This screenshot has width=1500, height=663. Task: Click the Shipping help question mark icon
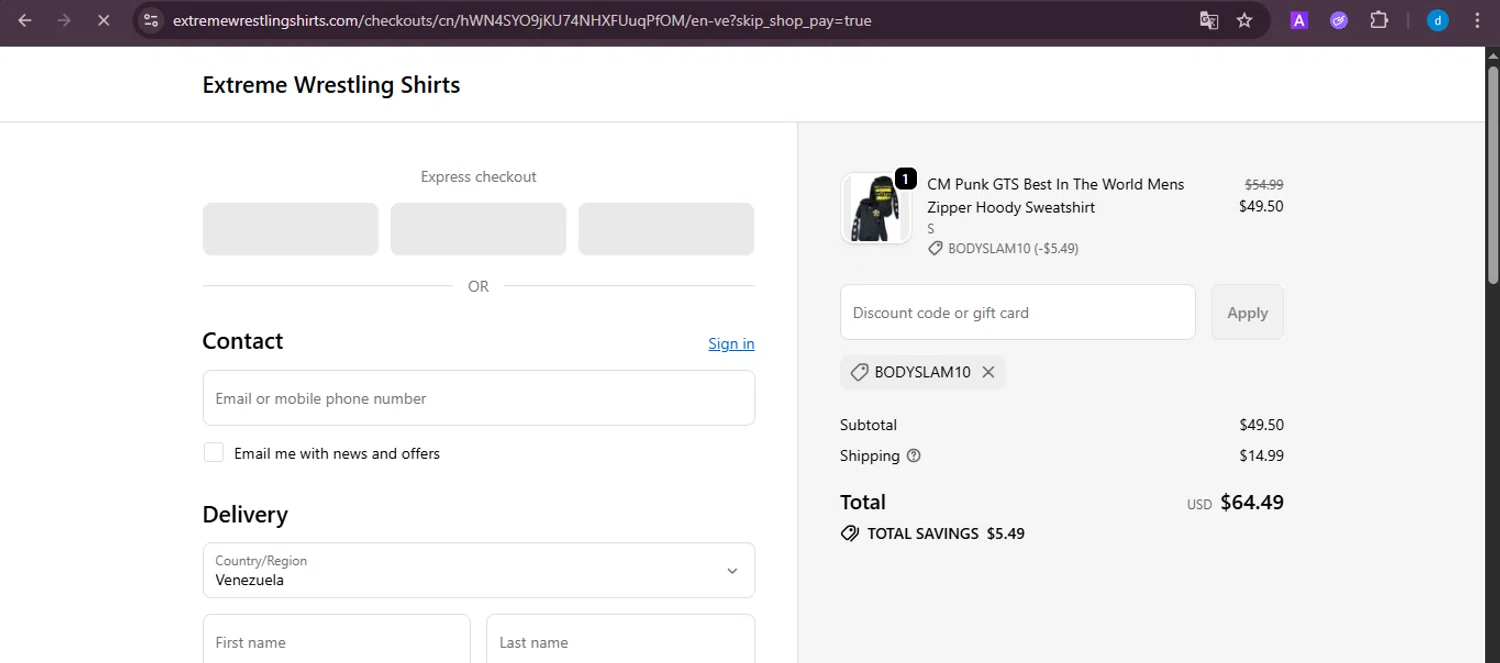pos(913,456)
